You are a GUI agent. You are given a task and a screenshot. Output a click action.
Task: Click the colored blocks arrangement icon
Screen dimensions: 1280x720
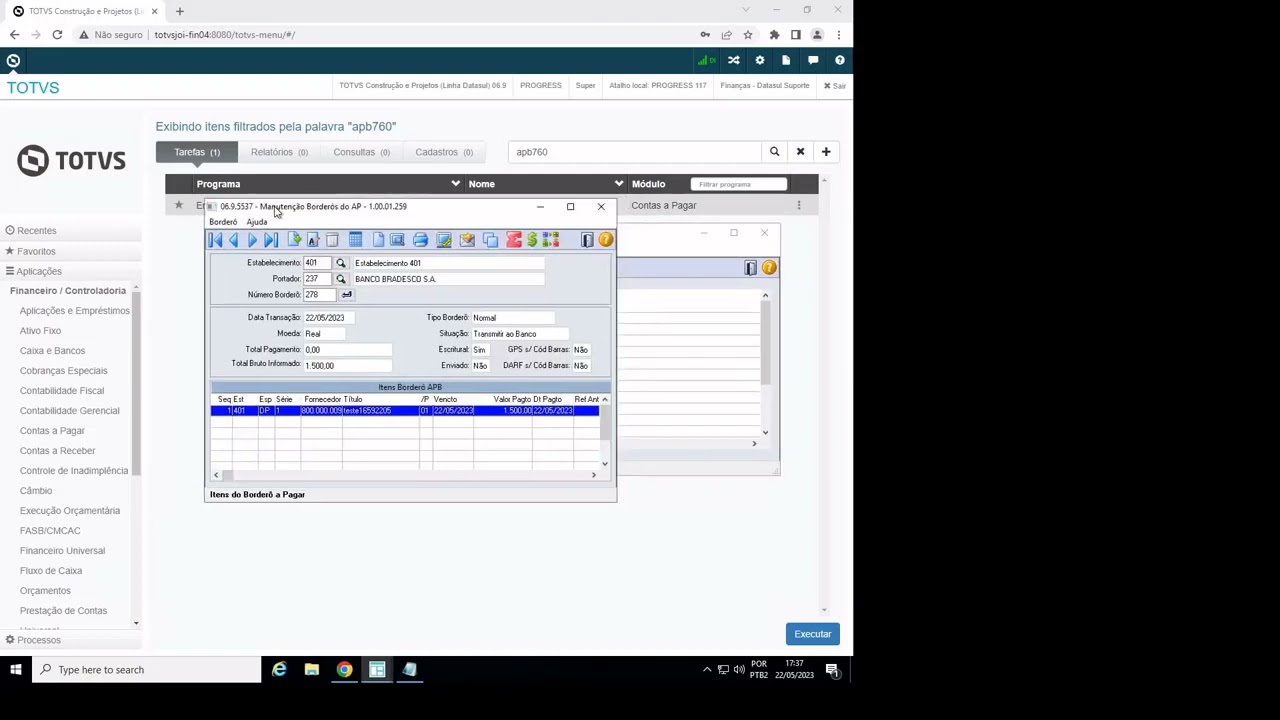point(551,240)
